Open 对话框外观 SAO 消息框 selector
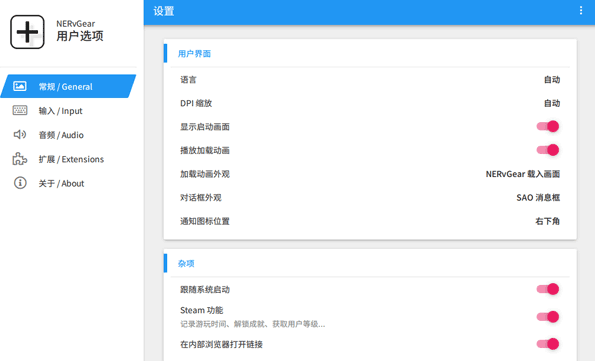The height and width of the screenshot is (361, 595). (538, 197)
